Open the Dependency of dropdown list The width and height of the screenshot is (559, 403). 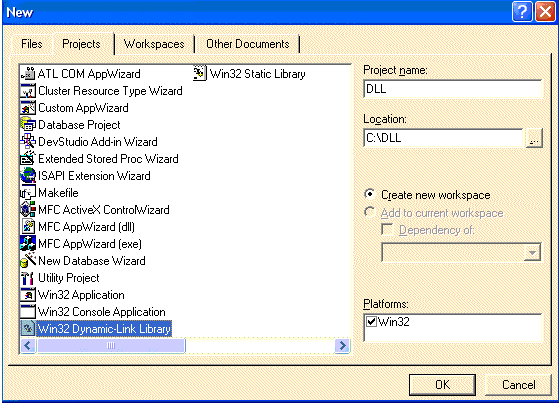pos(532,252)
